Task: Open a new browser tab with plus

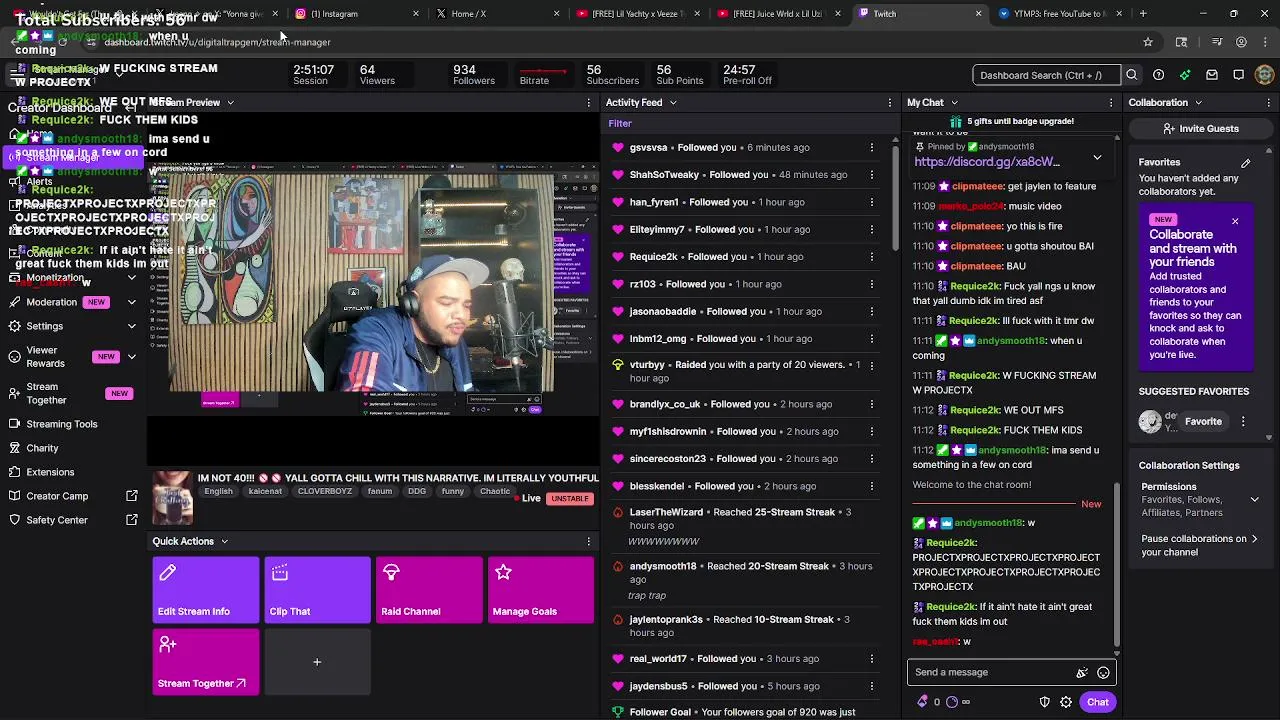Action: point(1143,14)
